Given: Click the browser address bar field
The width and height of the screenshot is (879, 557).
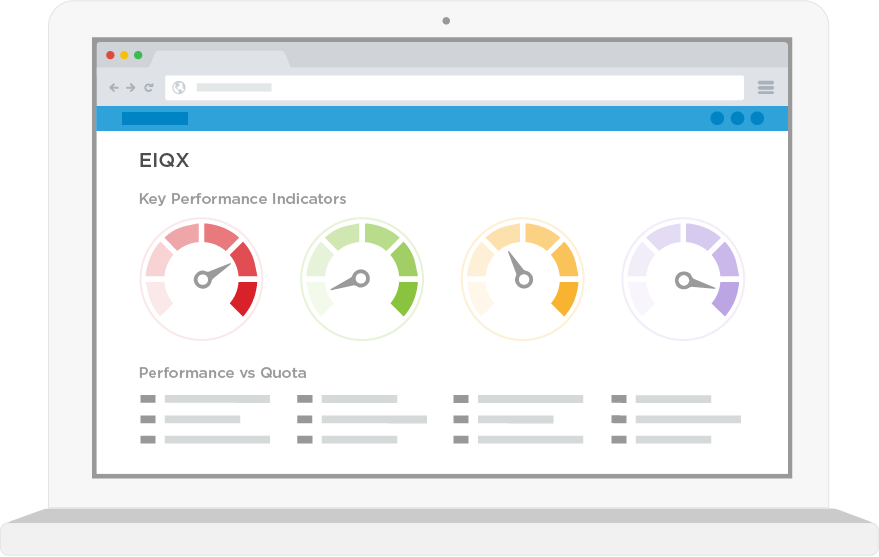Looking at the screenshot, I should 454,88.
